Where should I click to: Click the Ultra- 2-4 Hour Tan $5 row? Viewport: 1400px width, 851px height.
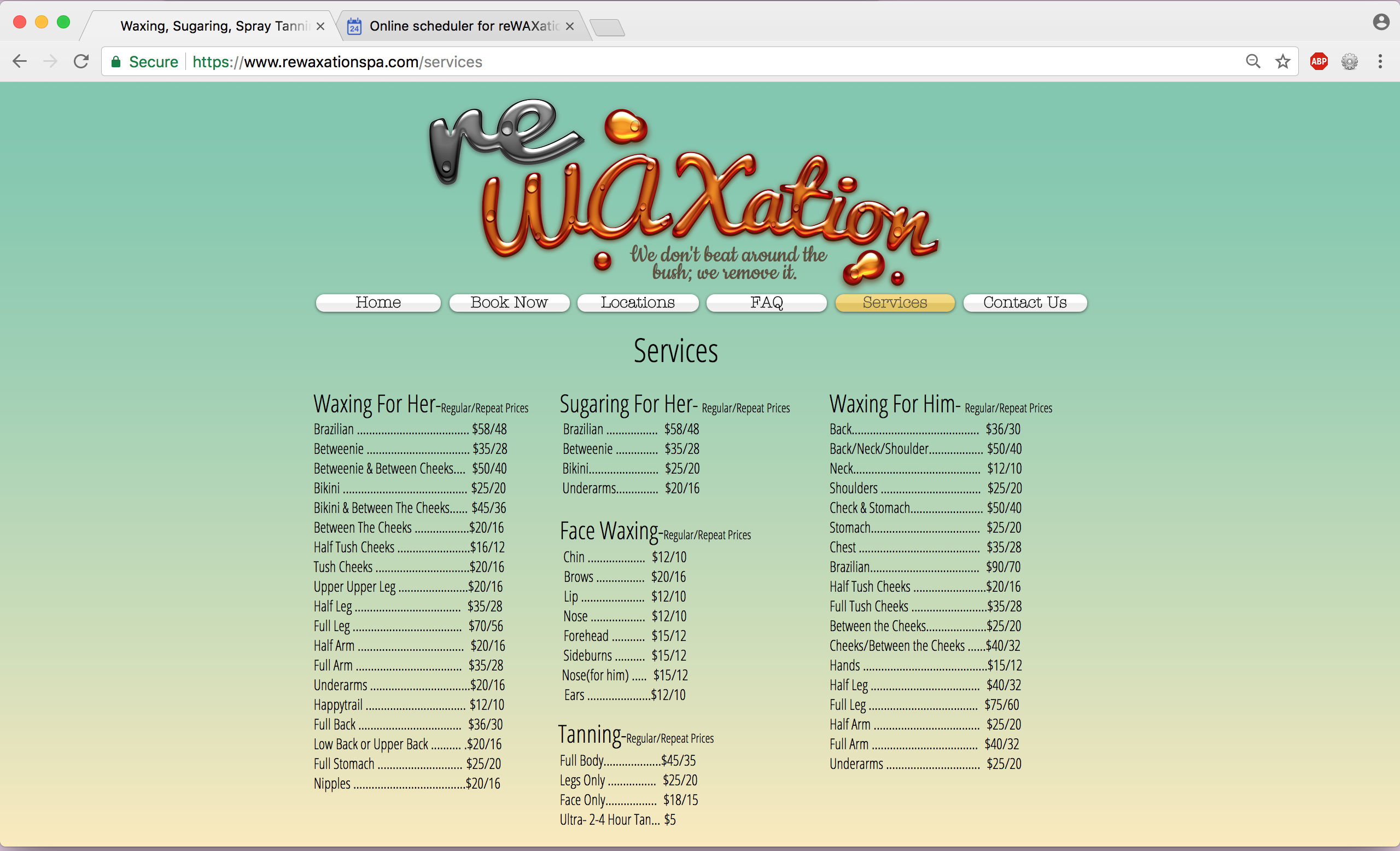coord(617,820)
